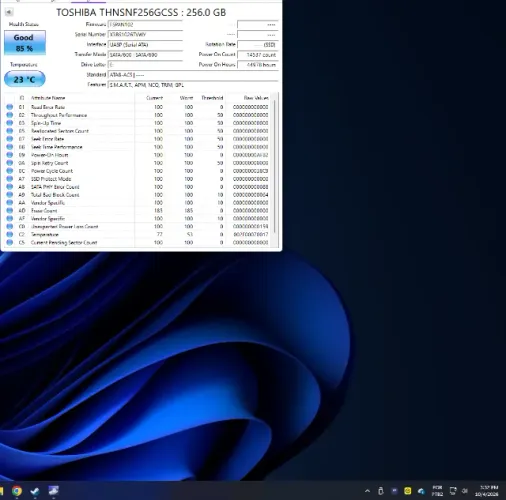Click status circle of Temperature attribute row
The width and height of the screenshot is (506, 500).
coord(10,235)
